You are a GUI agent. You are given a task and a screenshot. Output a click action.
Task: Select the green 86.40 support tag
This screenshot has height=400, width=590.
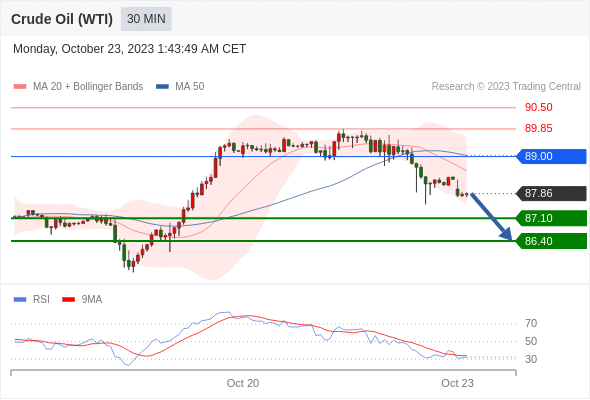click(551, 241)
